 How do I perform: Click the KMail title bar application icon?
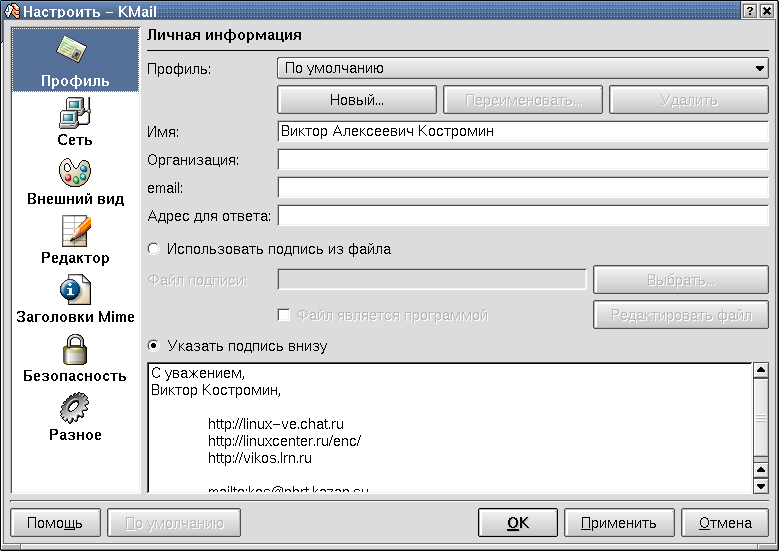11,10
